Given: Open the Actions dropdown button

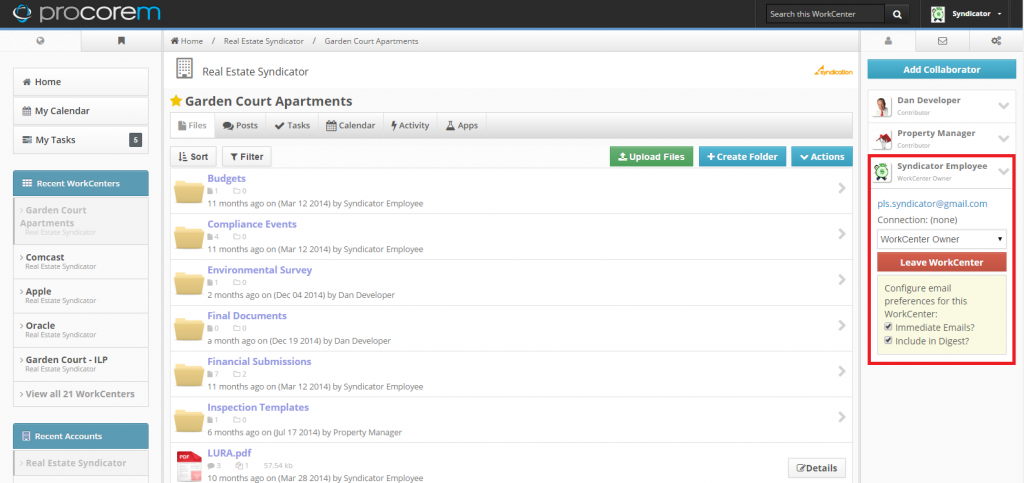Looking at the screenshot, I should click(822, 157).
